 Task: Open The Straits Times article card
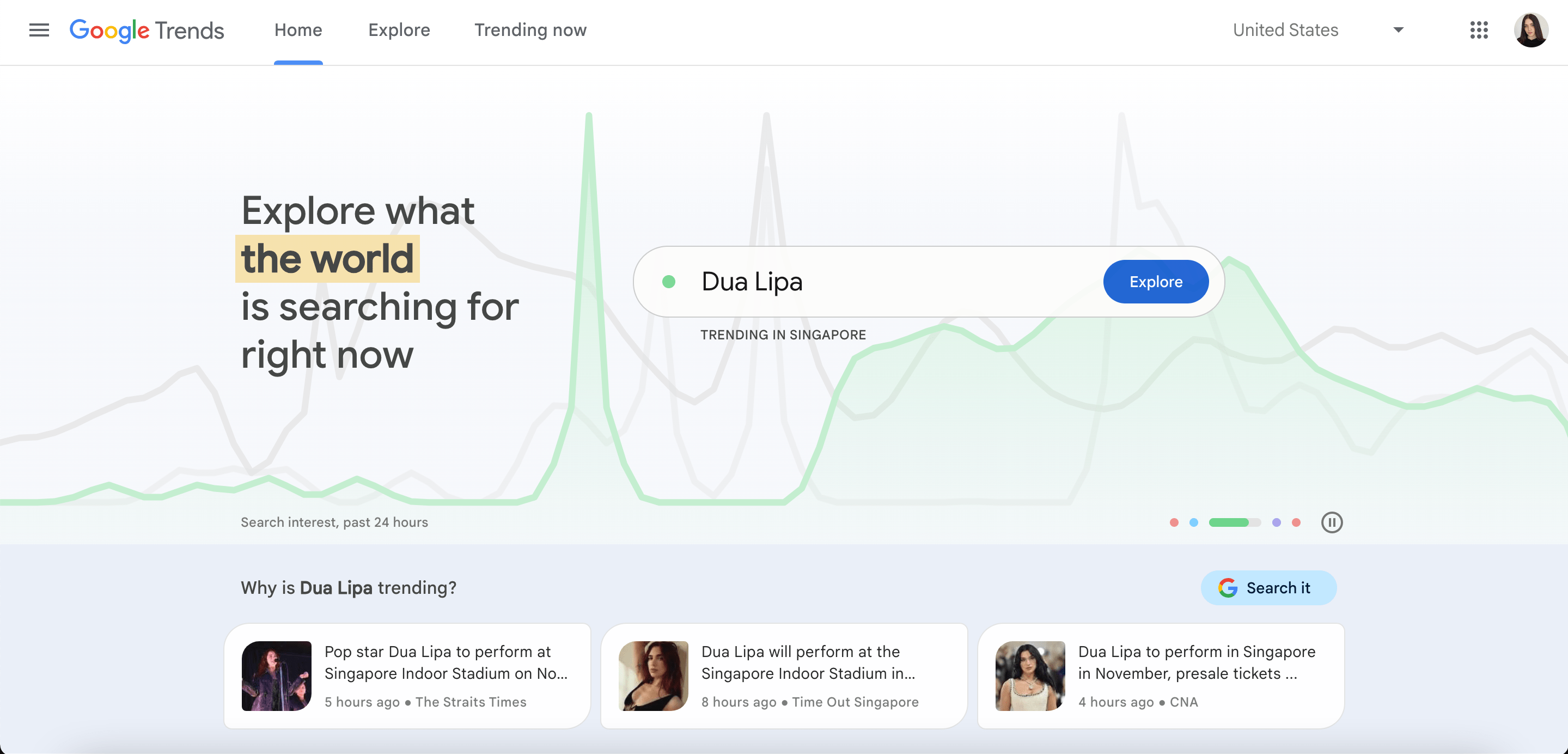(407, 676)
